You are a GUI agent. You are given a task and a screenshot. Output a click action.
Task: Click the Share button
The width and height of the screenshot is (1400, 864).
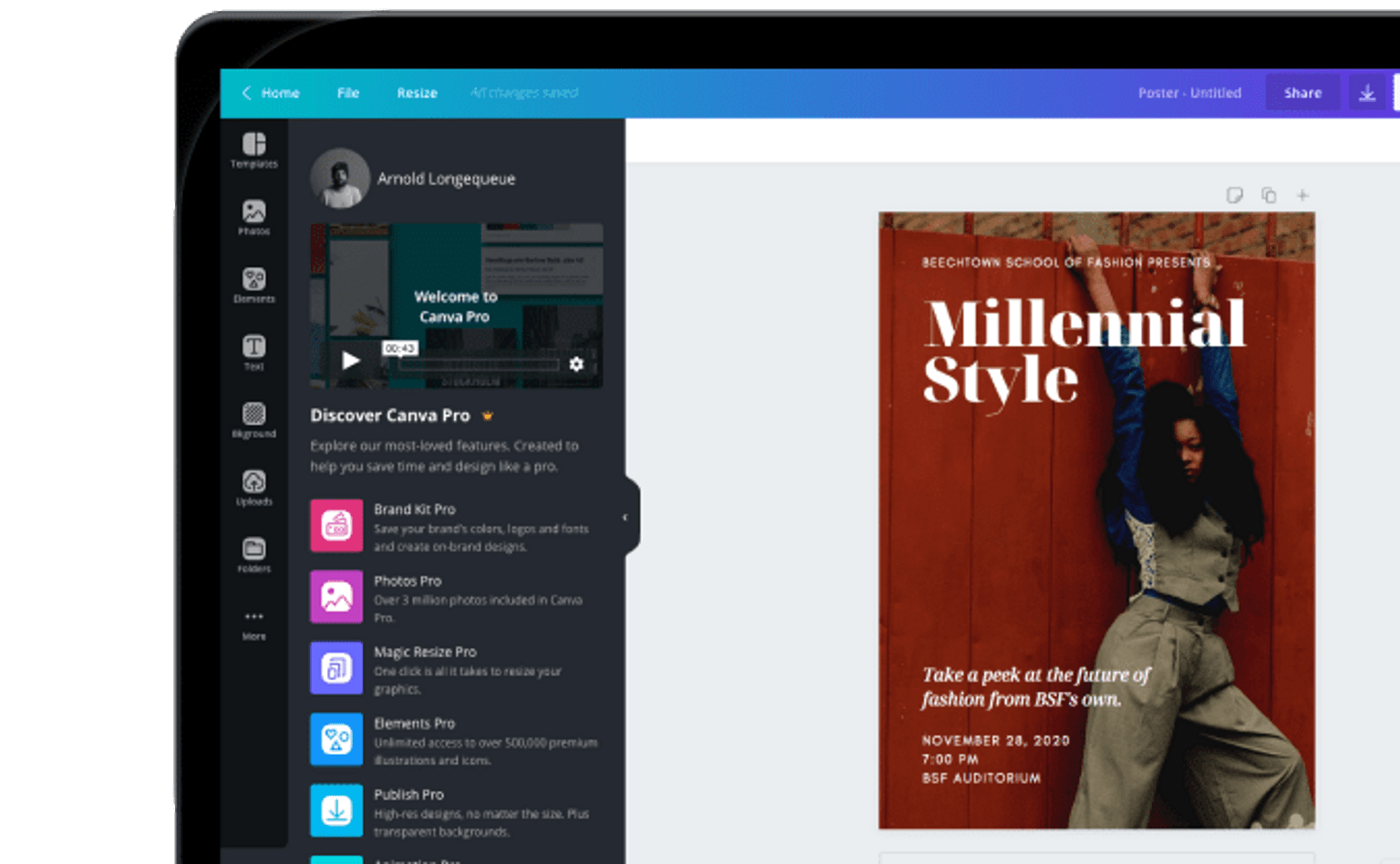click(x=1302, y=93)
